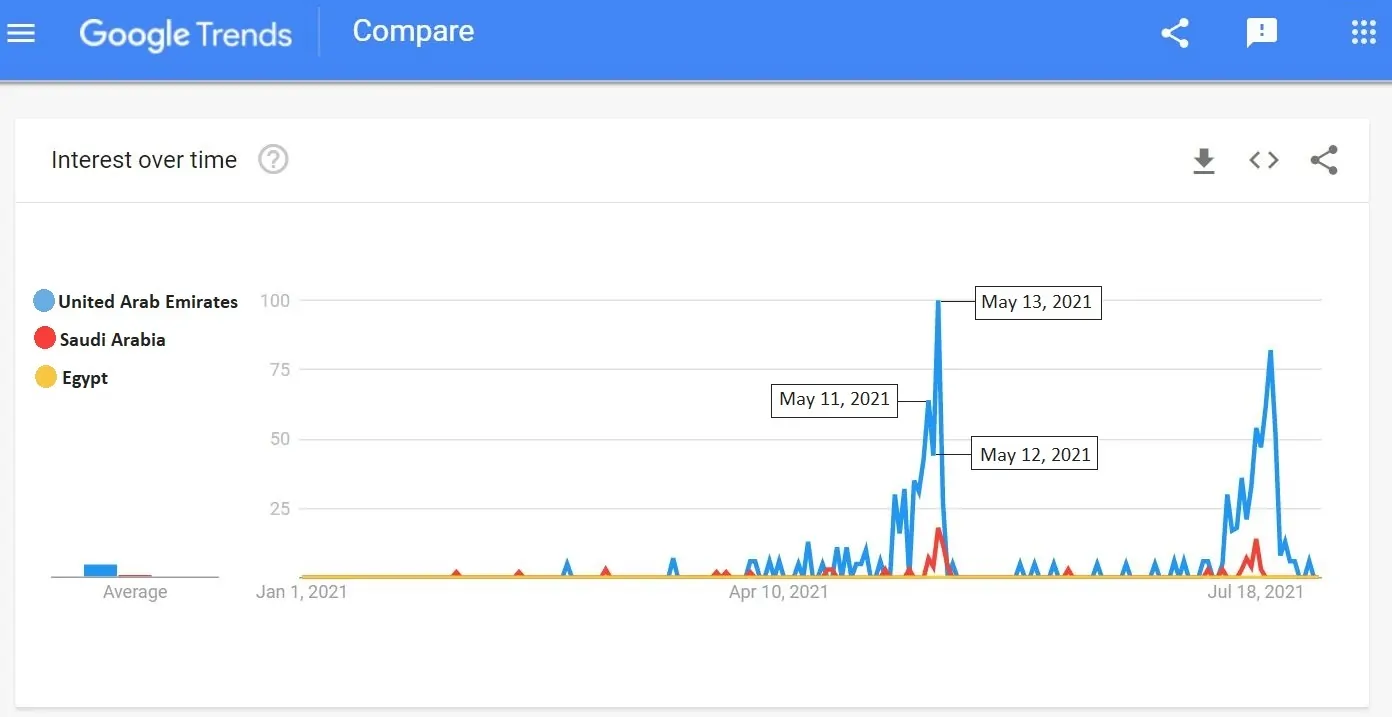Open the navigation menu
Viewport: 1392px width, 717px height.
22,32
